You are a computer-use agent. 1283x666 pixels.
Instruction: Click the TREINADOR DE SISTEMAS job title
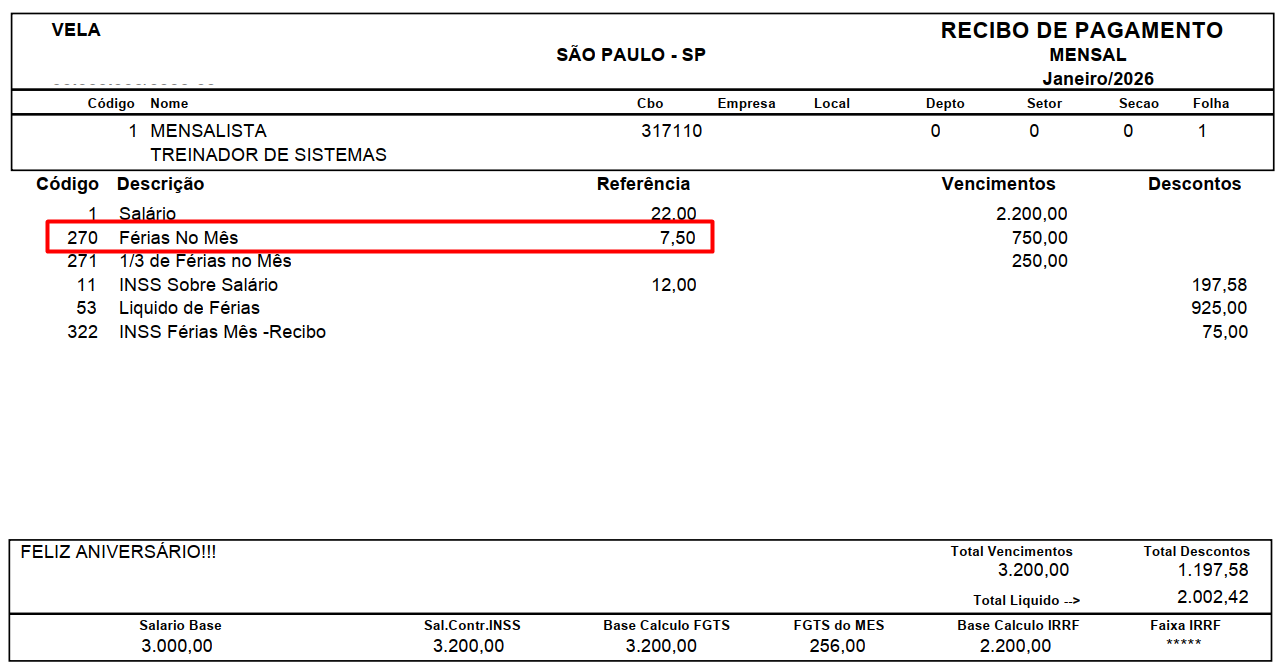(x=268, y=155)
